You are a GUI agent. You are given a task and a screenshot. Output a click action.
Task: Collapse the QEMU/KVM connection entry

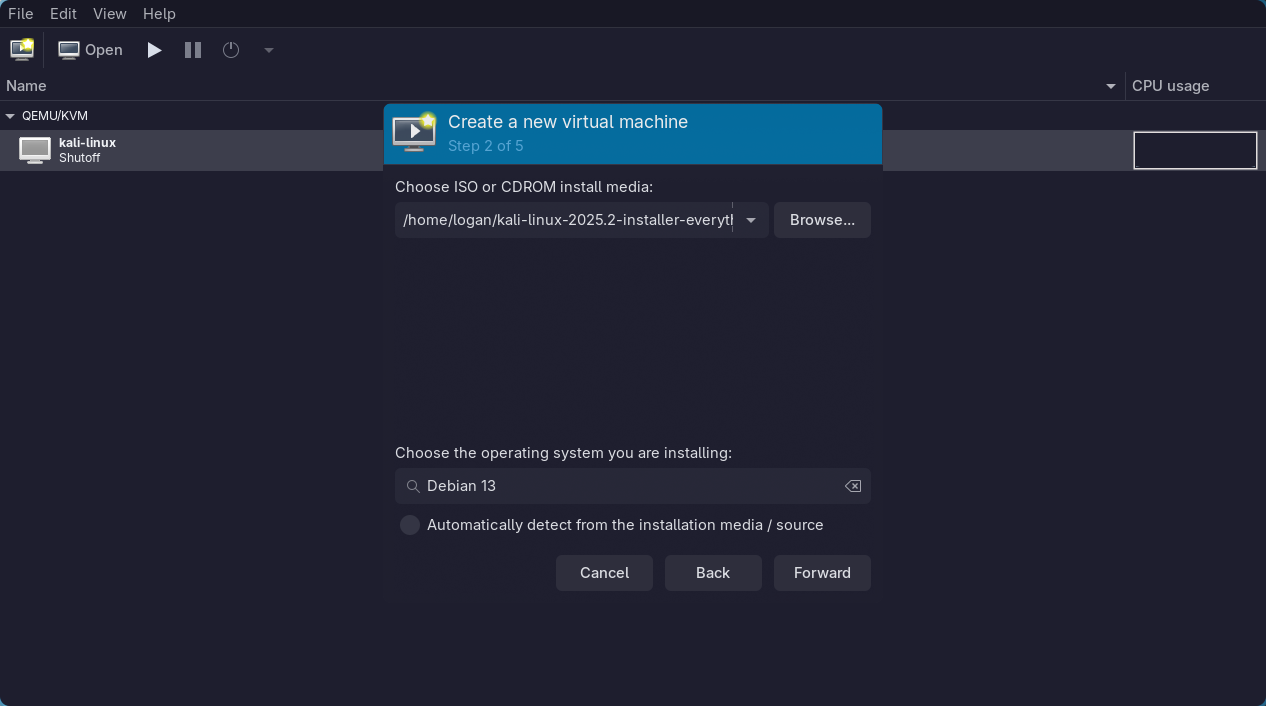tap(10, 115)
